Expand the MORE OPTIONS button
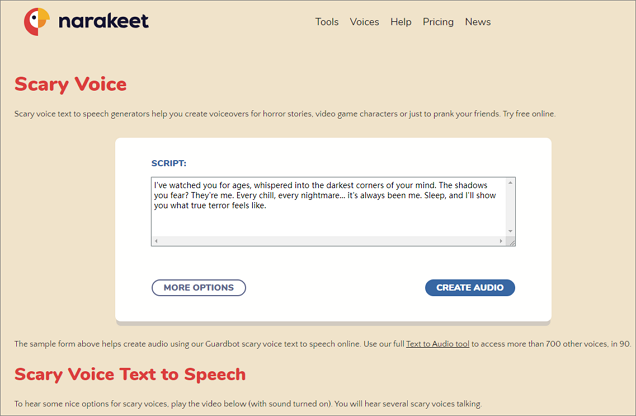This screenshot has width=636, height=416. (x=198, y=288)
